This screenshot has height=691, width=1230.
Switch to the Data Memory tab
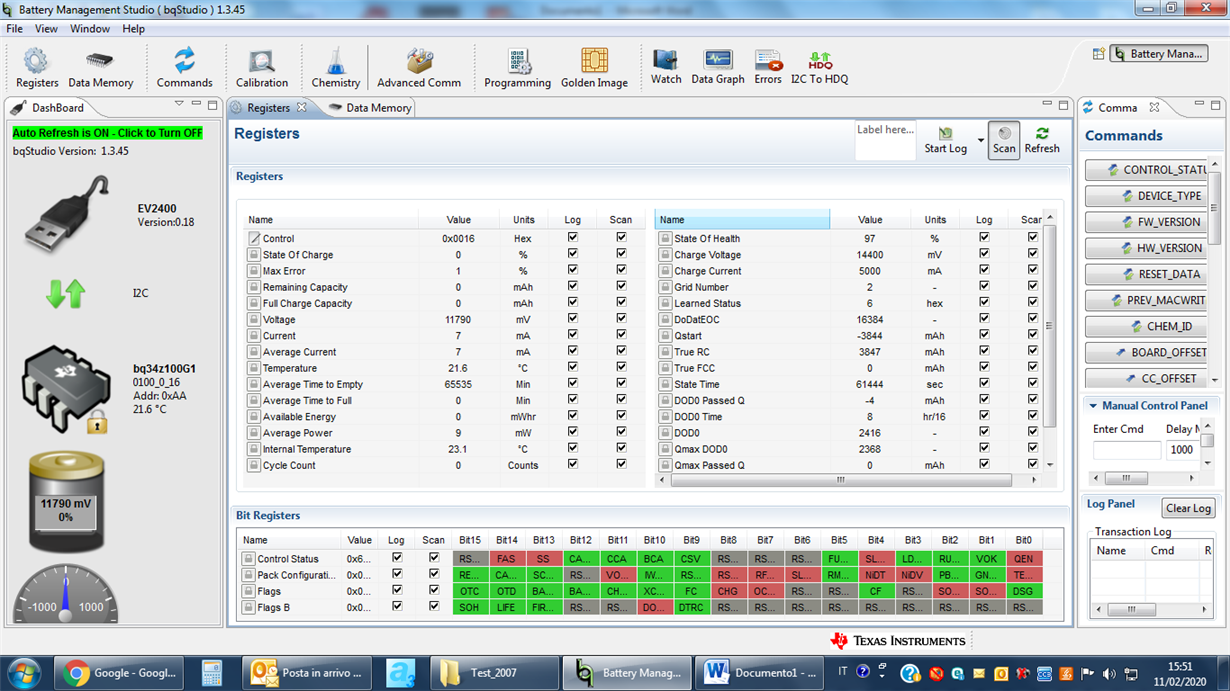pos(369,108)
